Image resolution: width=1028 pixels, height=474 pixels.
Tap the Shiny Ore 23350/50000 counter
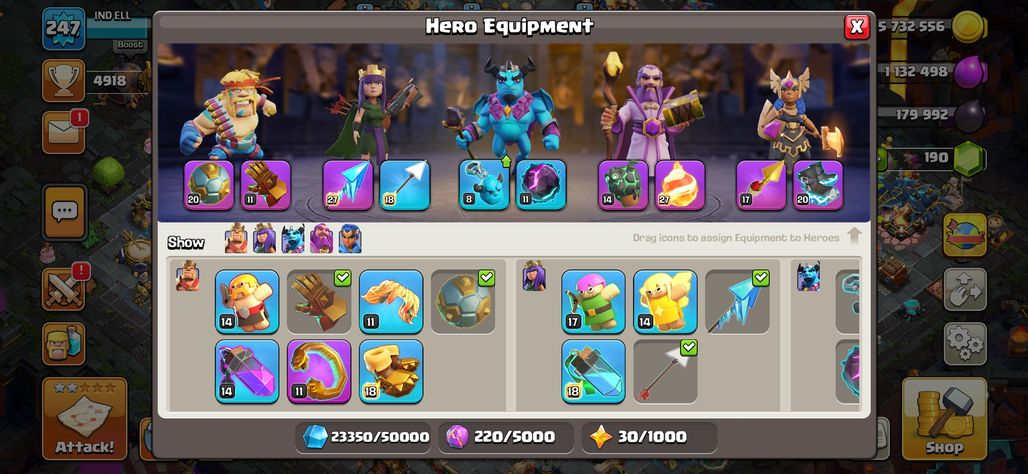[364, 437]
